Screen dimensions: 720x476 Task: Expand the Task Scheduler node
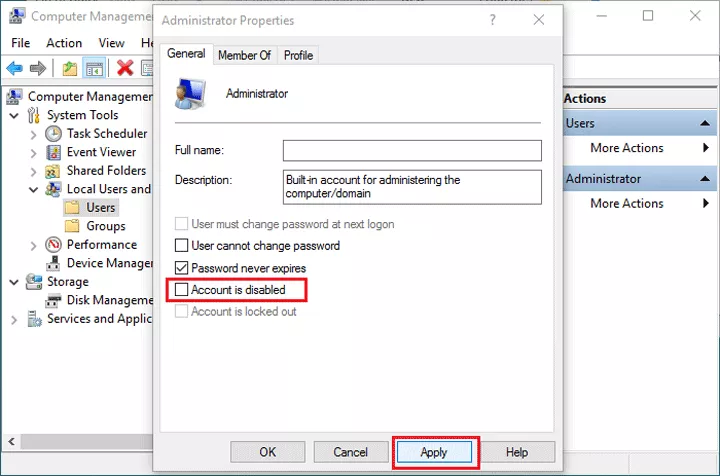(x=34, y=134)
